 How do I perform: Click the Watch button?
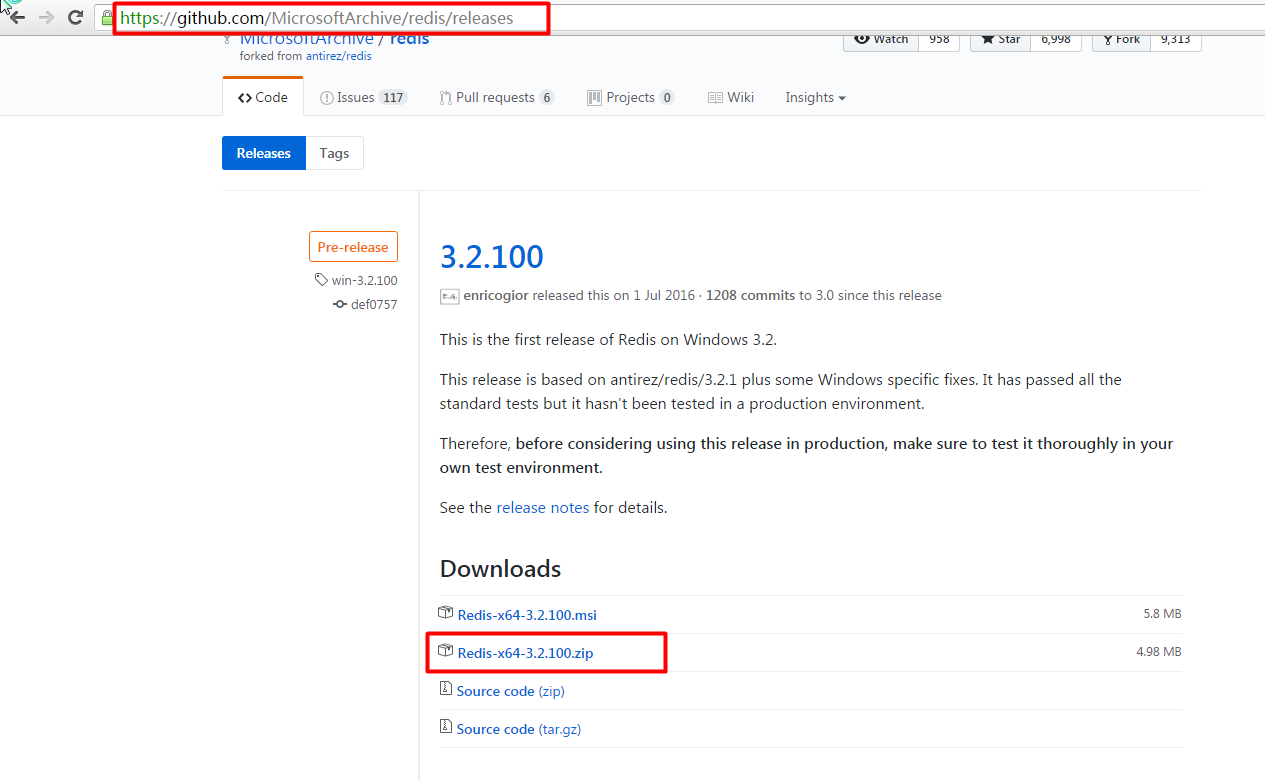[x=881, y=39]
